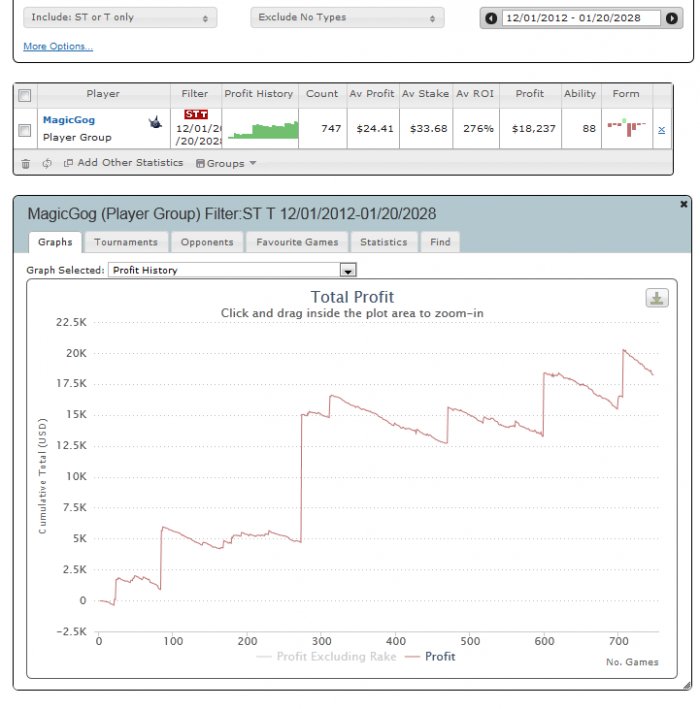
Task: Click the trash delete icon
Action: (26, 164)
